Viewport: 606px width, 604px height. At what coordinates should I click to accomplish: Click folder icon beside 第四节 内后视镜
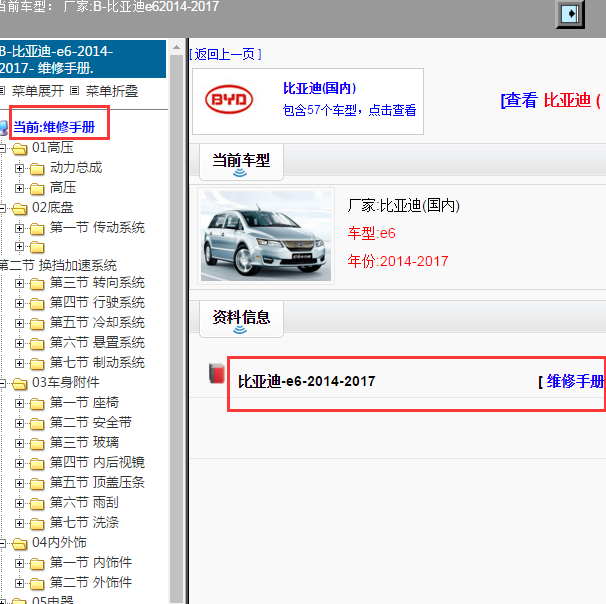[37, 464]
